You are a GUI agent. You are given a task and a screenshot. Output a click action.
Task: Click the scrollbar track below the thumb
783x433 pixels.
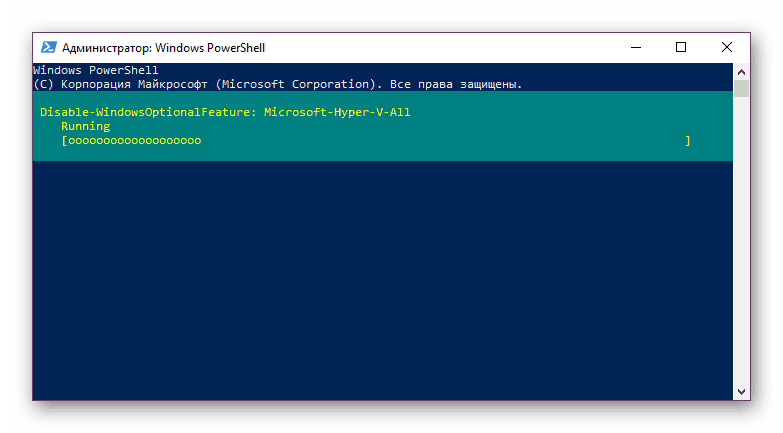[741, 250]
